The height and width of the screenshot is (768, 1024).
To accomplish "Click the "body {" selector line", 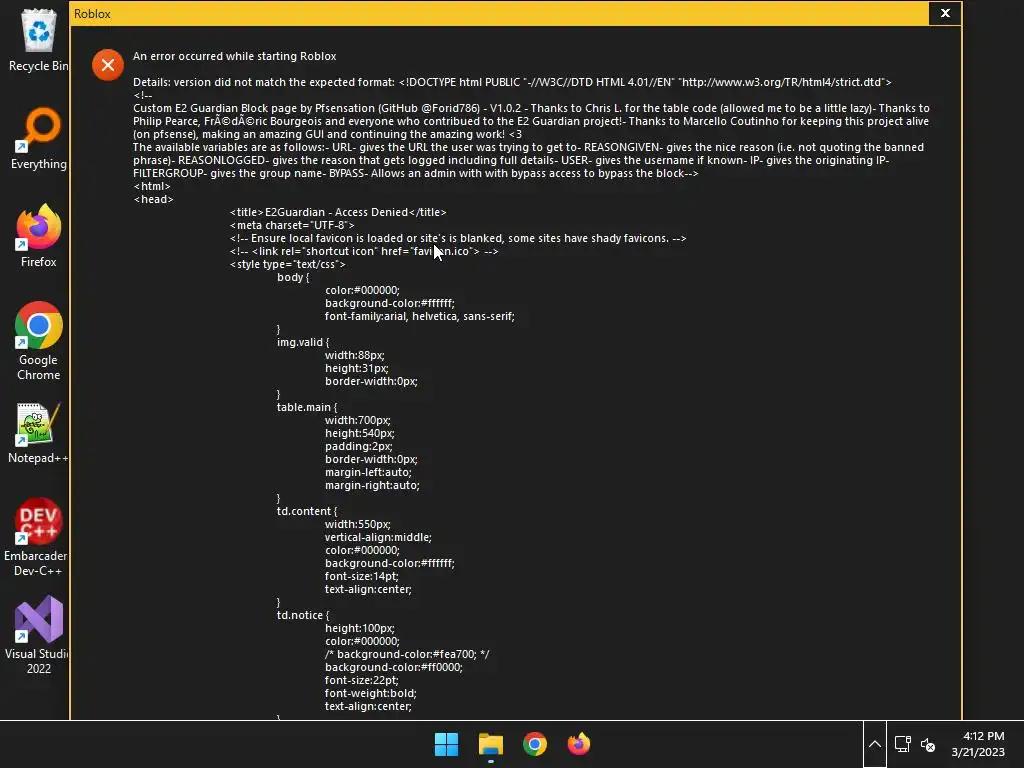I will coord(293,278).
